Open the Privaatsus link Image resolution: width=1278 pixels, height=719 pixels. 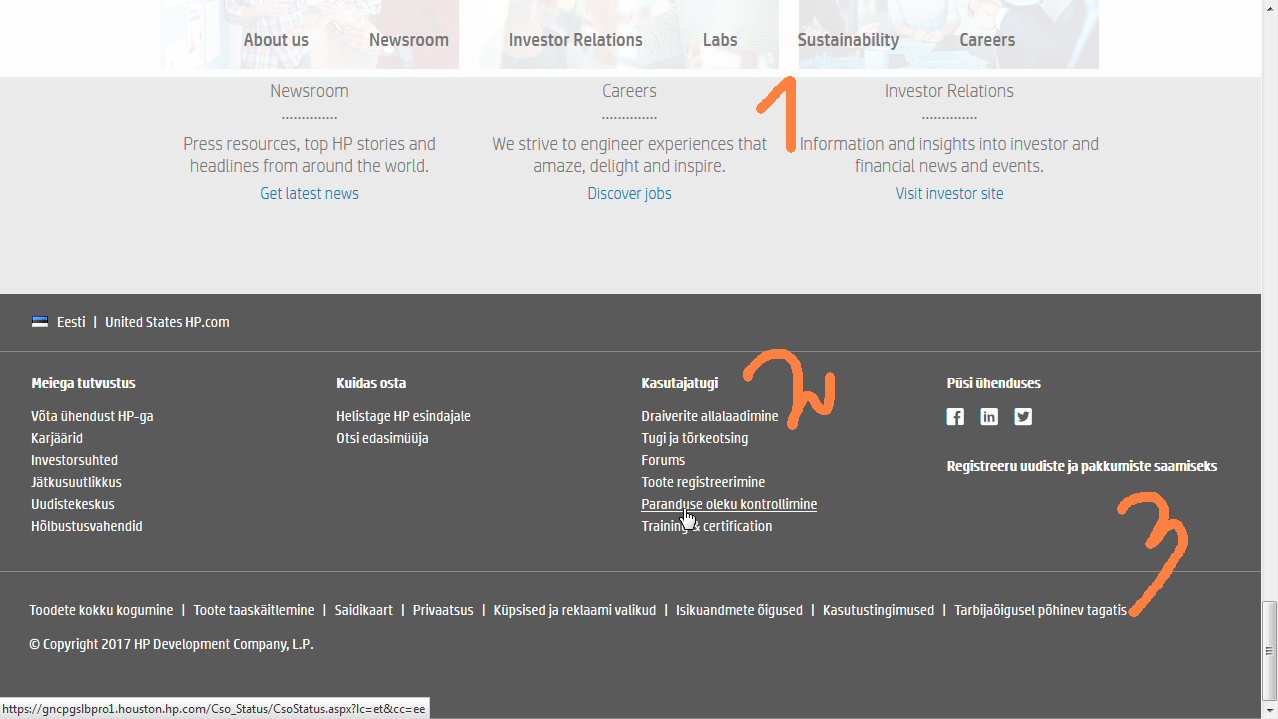pos(443,610)
